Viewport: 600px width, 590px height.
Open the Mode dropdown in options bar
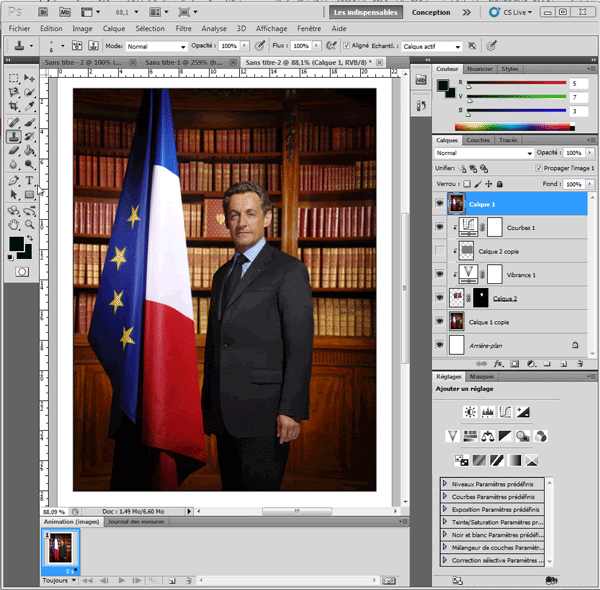pyautogui.click(x=156, y=46)
